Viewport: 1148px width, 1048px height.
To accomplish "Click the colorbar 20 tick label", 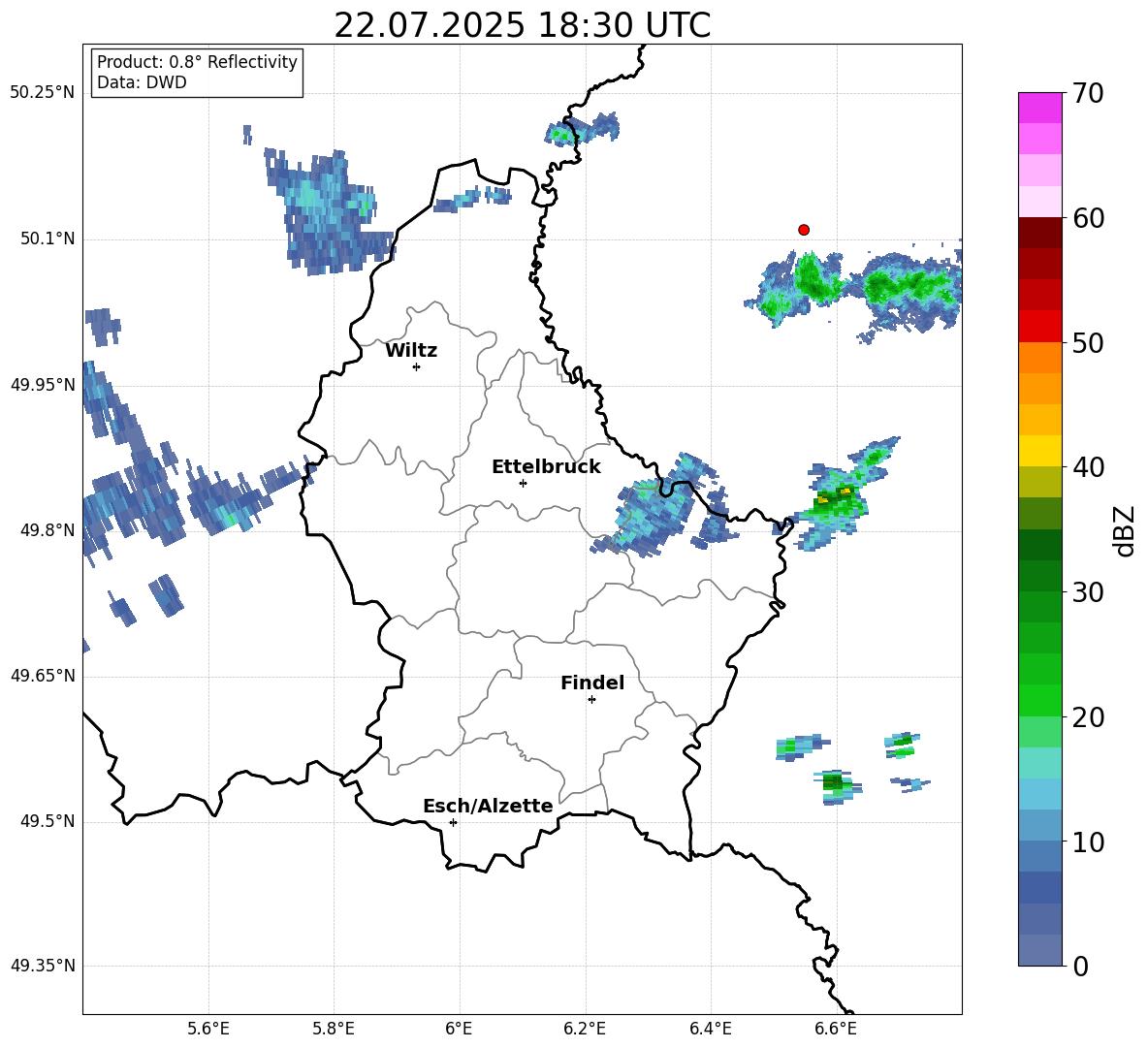I will pyautogui.click(x=1088, y=716).
